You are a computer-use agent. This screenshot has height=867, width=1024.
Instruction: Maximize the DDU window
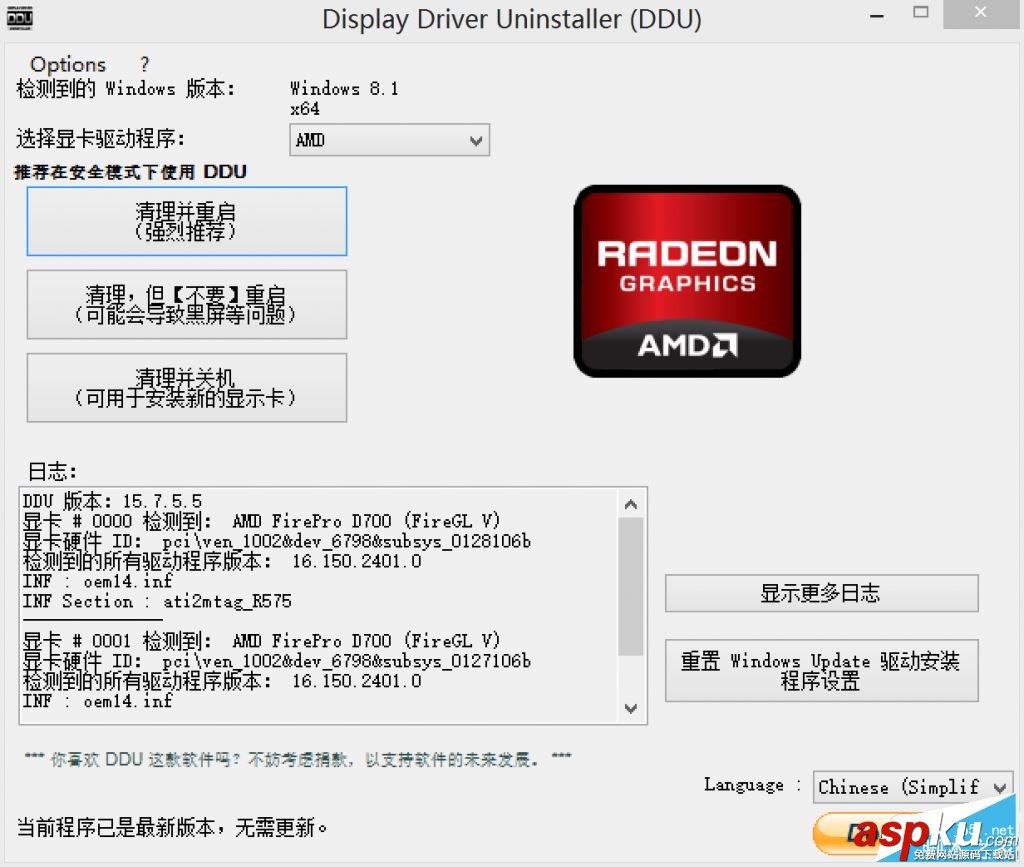tap(921, 12)
